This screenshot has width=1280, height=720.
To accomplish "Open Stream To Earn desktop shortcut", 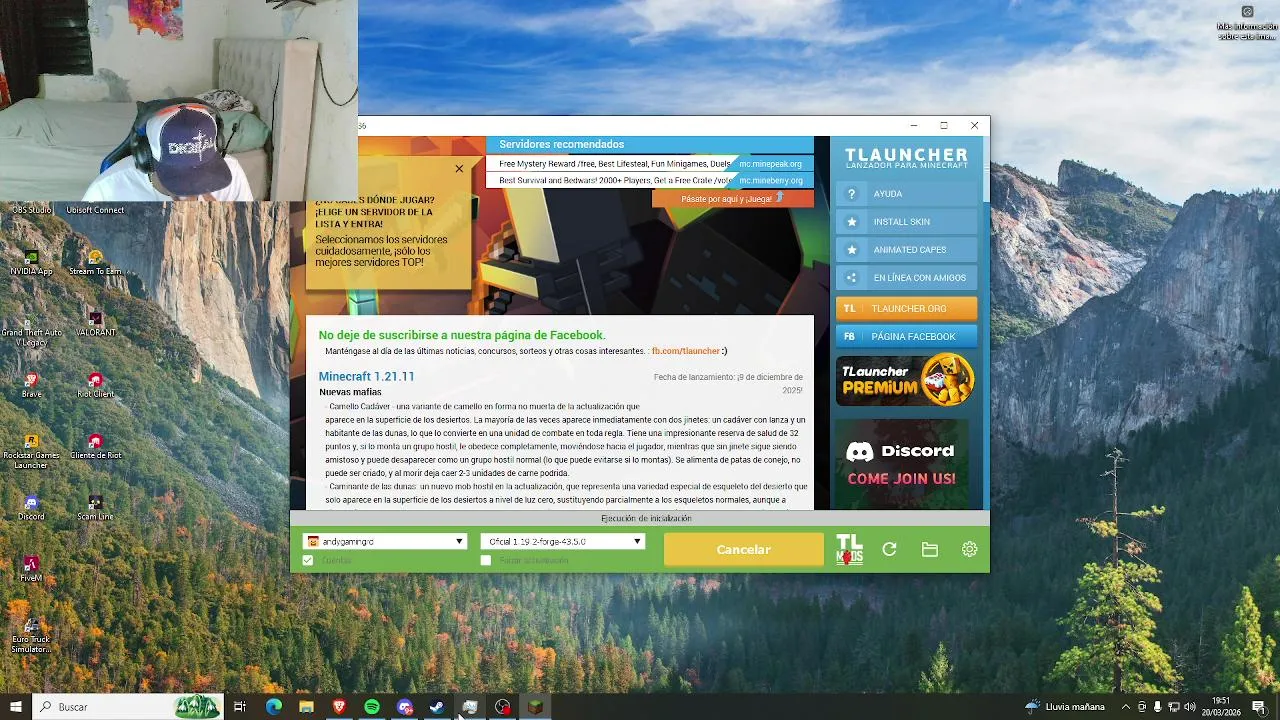I will (x=95, y=262).
